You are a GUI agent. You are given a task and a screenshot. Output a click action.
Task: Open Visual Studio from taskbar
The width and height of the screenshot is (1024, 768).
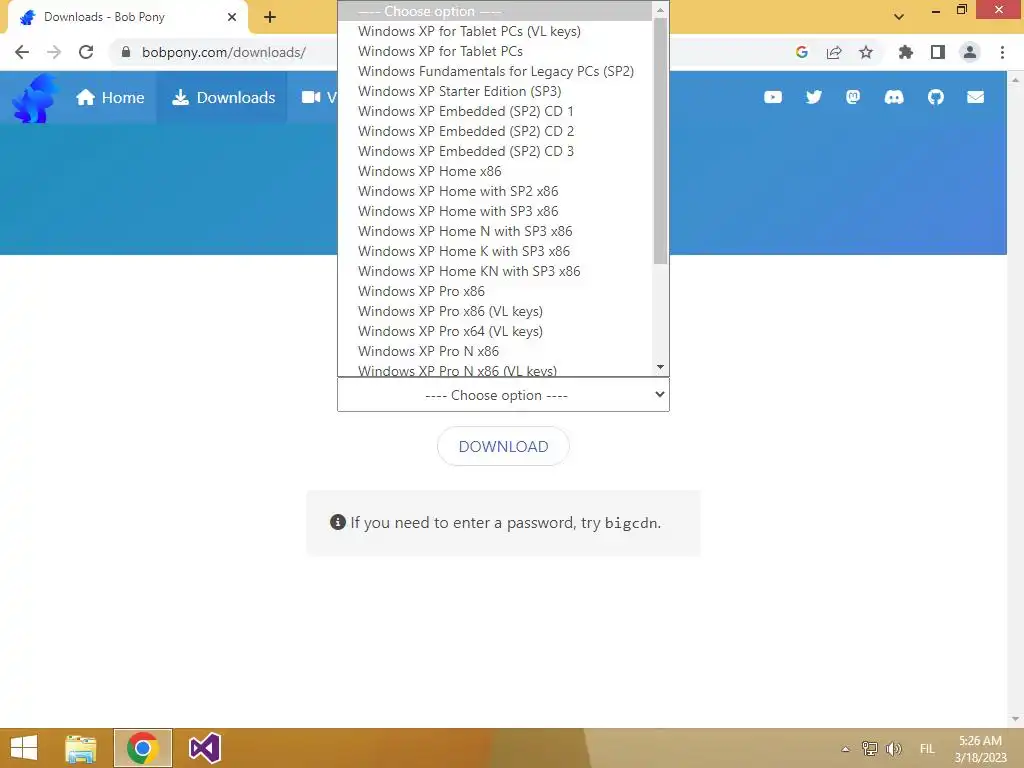point(204,748)
